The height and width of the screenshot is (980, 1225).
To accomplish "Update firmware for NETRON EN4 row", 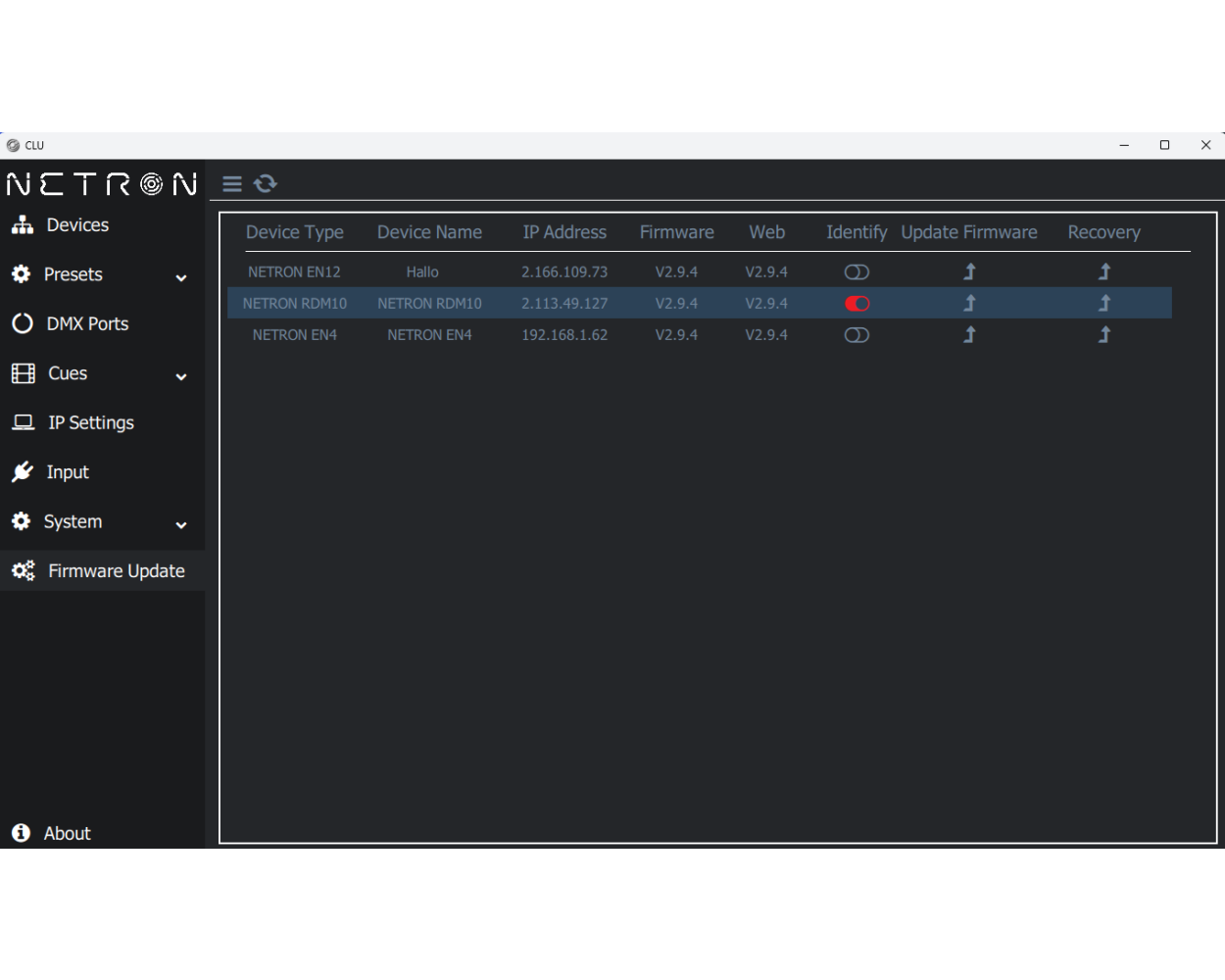I will [969, 334].
